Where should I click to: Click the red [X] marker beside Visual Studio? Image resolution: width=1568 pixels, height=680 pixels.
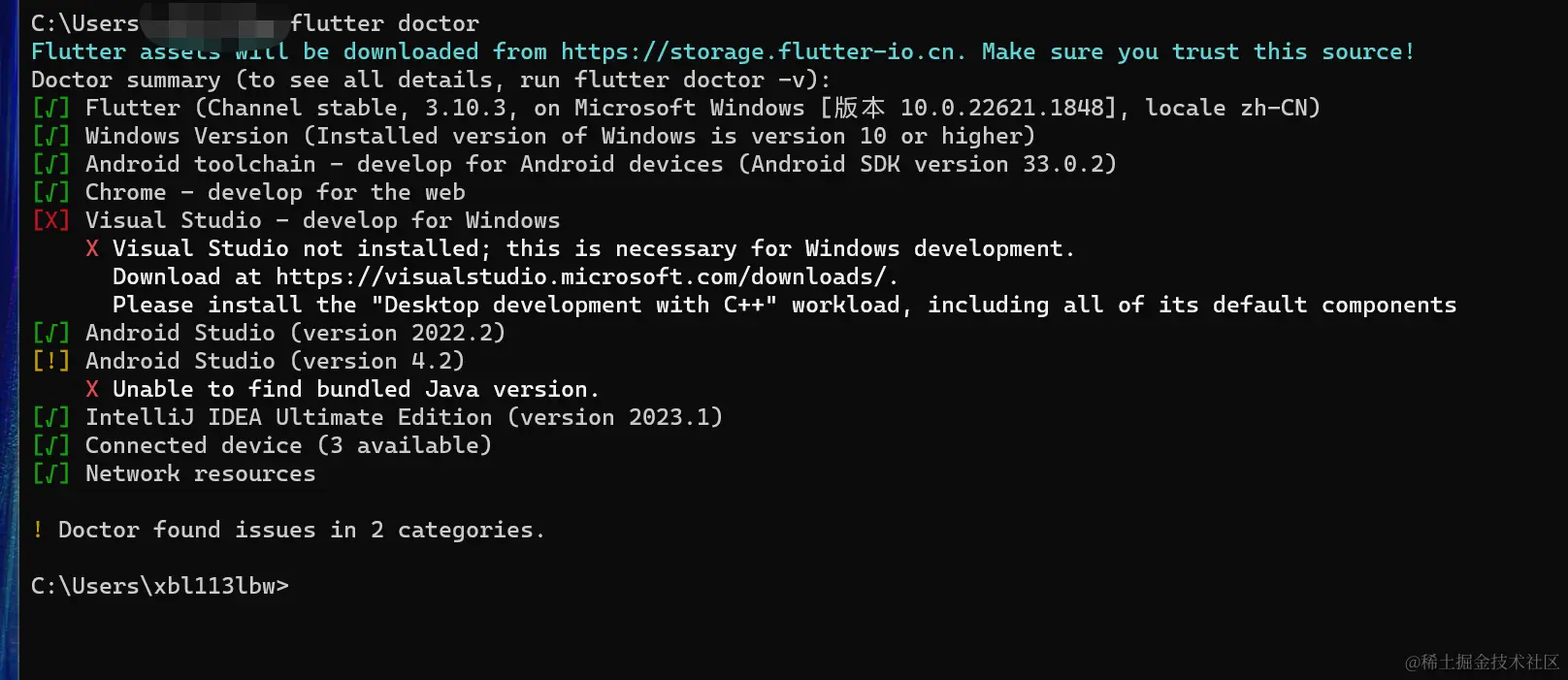click(50, 220)
